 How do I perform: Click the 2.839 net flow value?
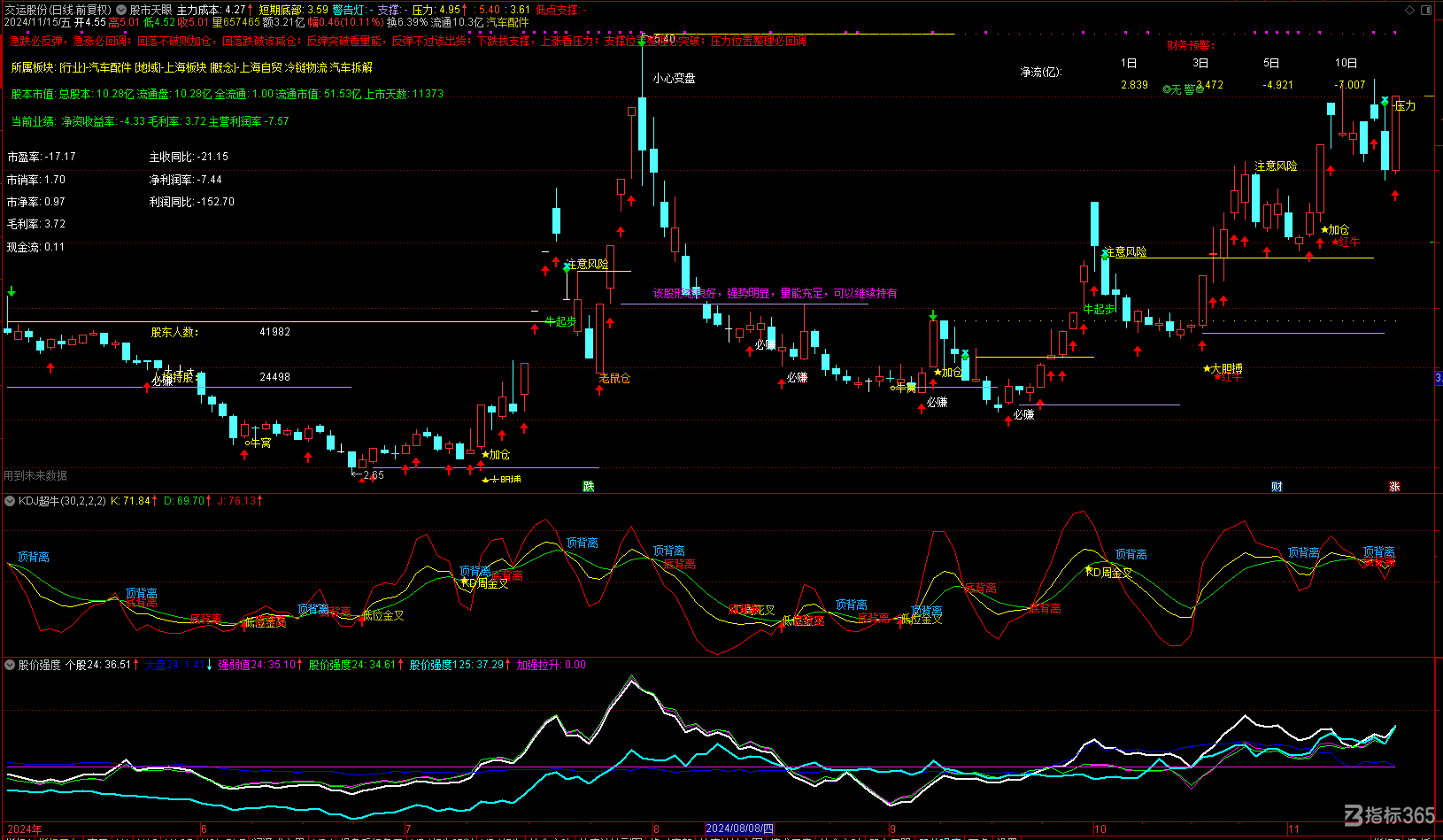(x=1134, y=85)
